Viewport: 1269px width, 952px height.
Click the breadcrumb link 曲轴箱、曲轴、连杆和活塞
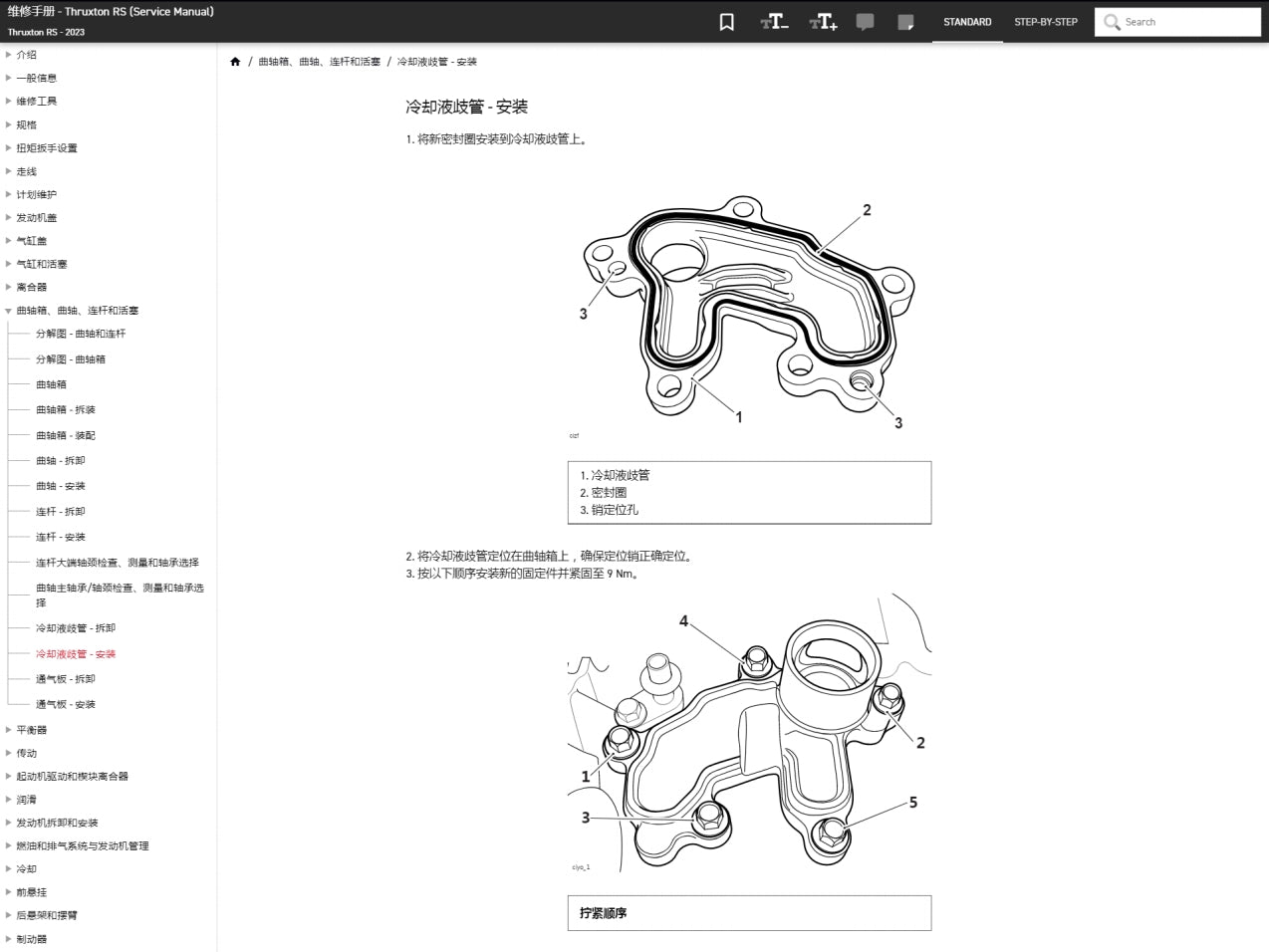(318, 61)
